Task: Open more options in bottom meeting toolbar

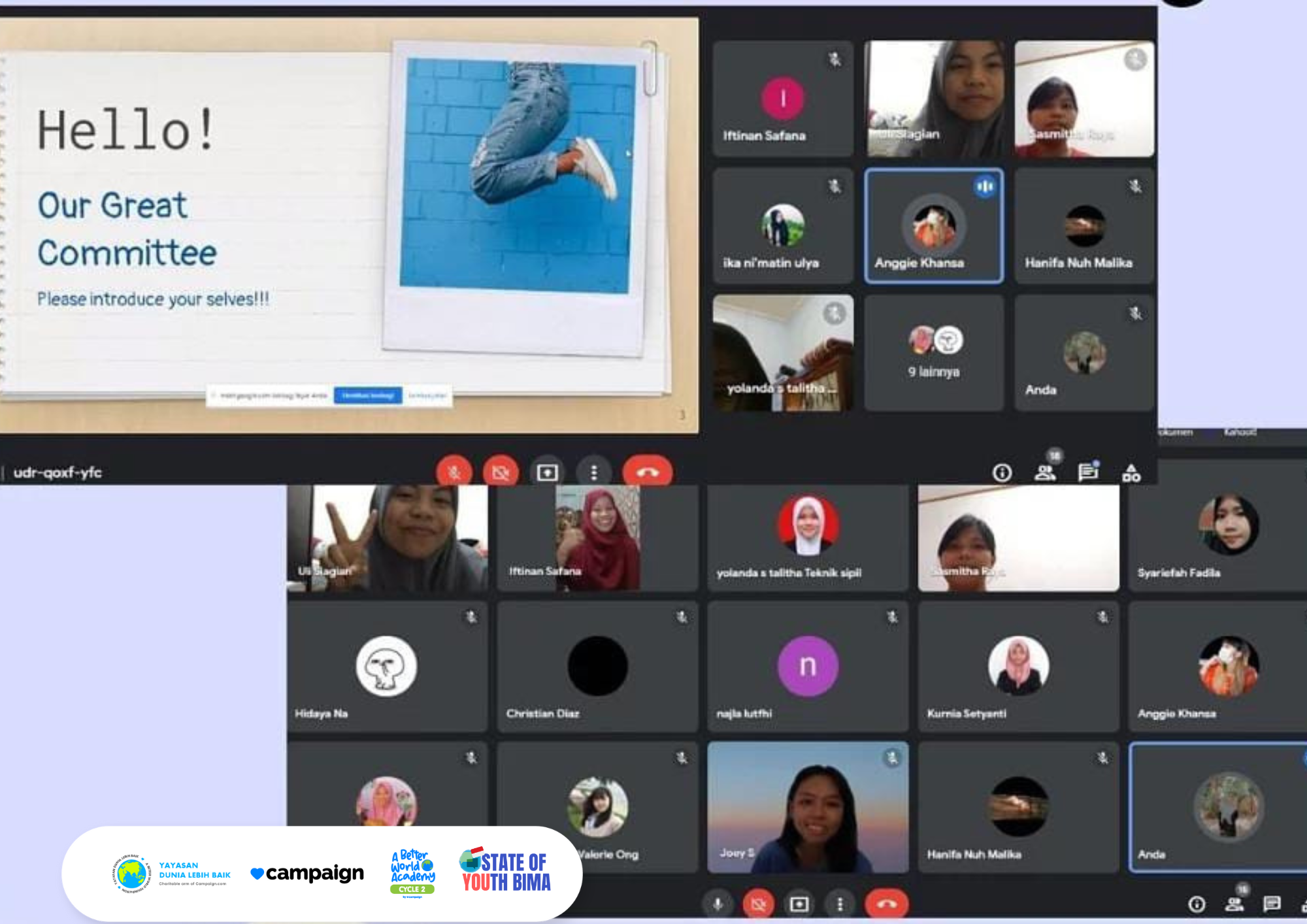Action: click(840, 904)
